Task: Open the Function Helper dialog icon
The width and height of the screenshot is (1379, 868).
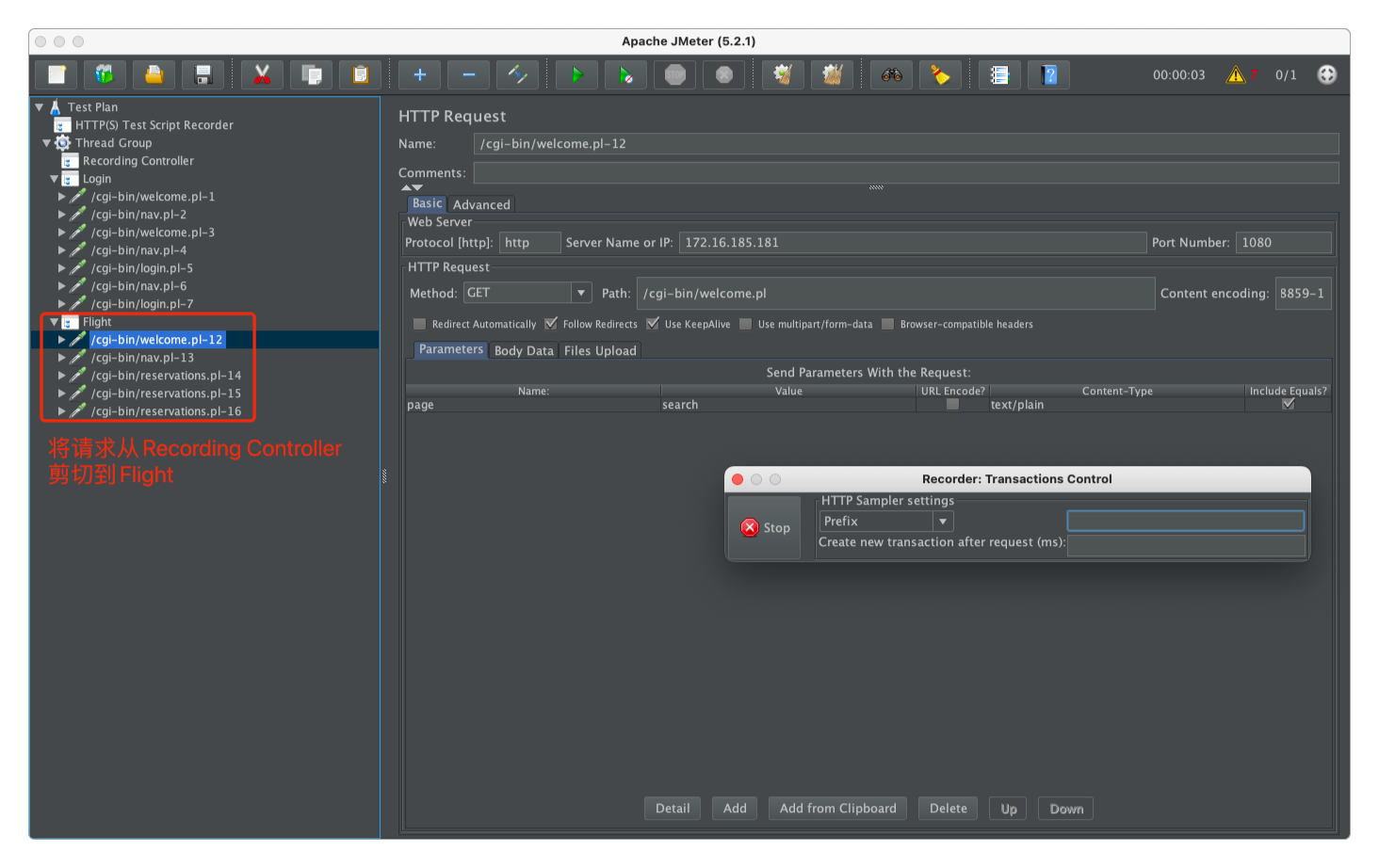Action: click(999, 74)
